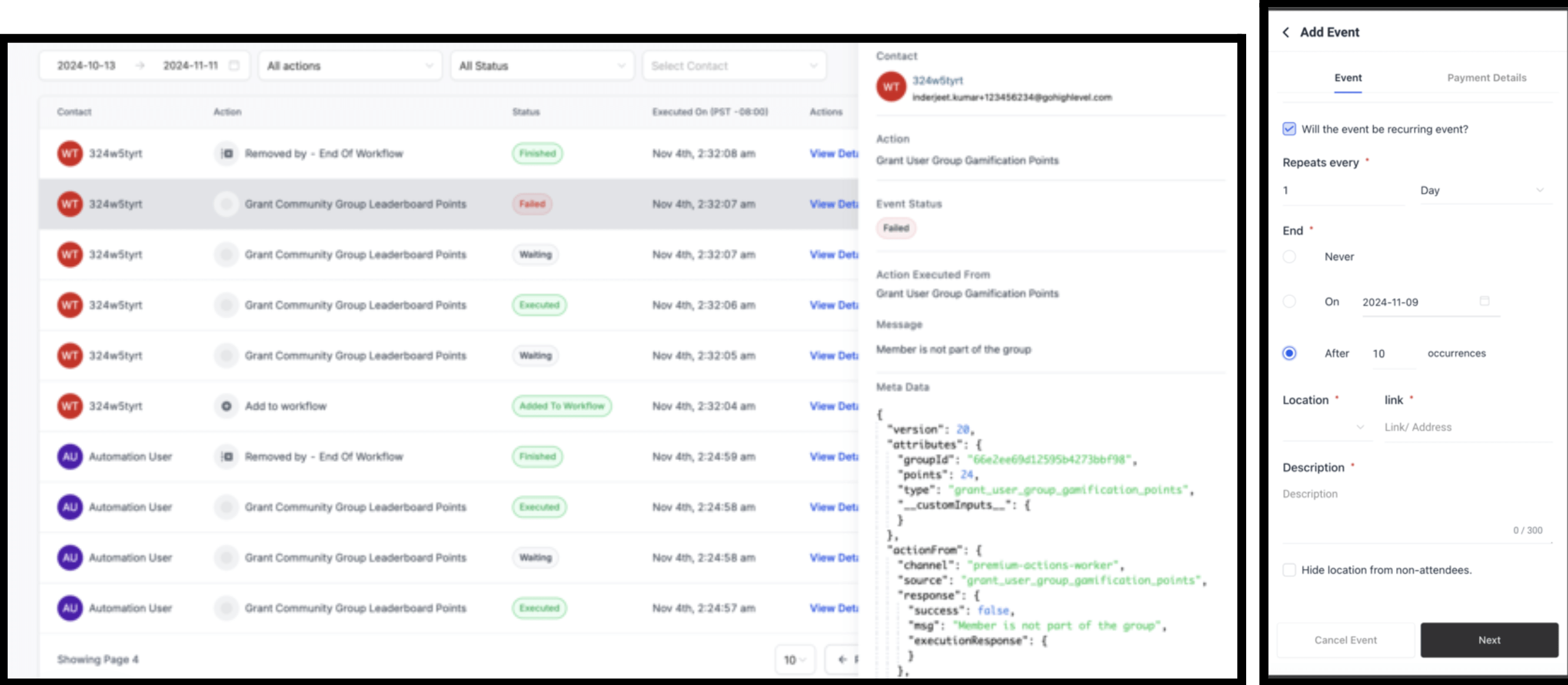Switch to the Payment Details tab
Screen dimensions: 1568x685
(1486, 78)
